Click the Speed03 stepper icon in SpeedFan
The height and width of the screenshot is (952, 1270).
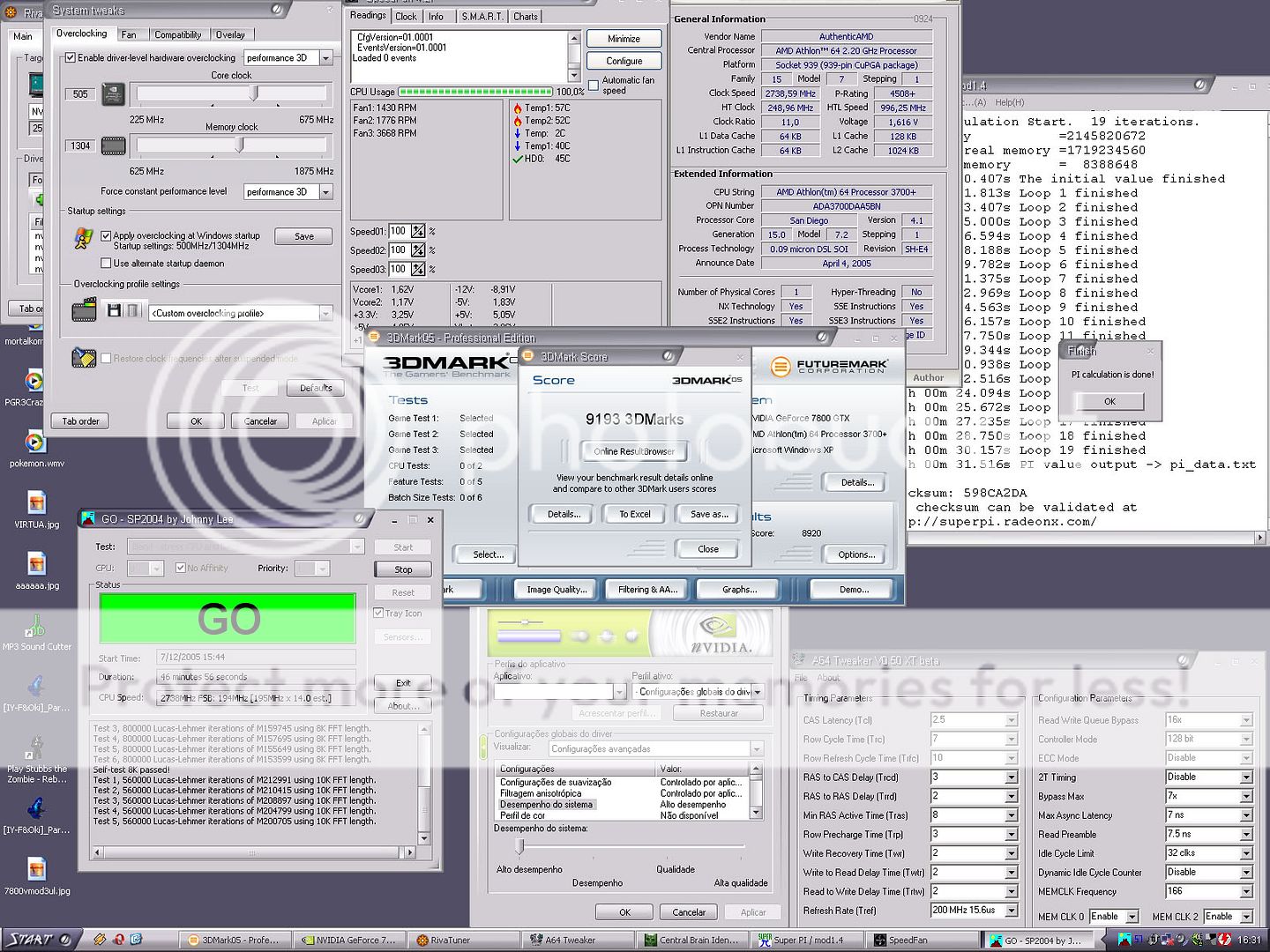[418, 269]
